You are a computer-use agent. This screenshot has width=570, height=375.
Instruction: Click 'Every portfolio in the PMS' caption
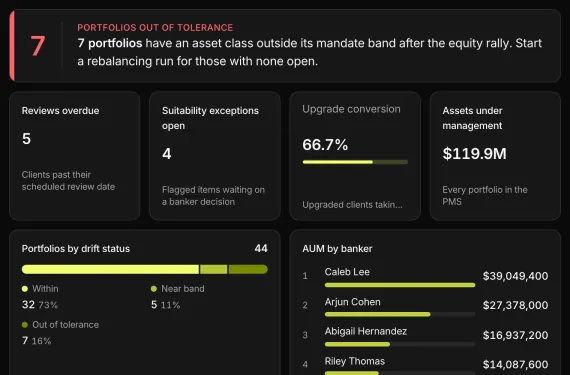485,195
